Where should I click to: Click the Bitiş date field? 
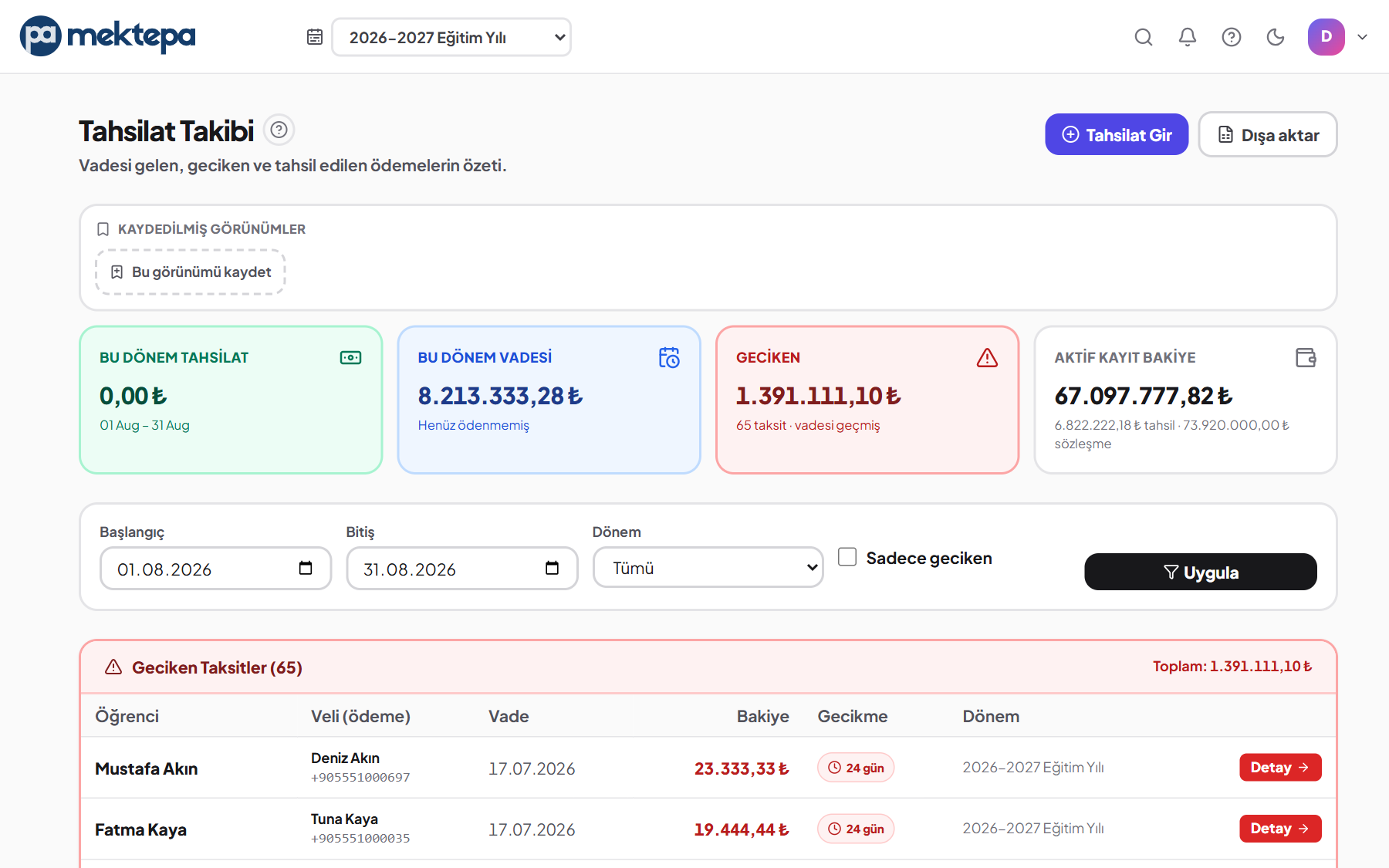pos(461,569)
